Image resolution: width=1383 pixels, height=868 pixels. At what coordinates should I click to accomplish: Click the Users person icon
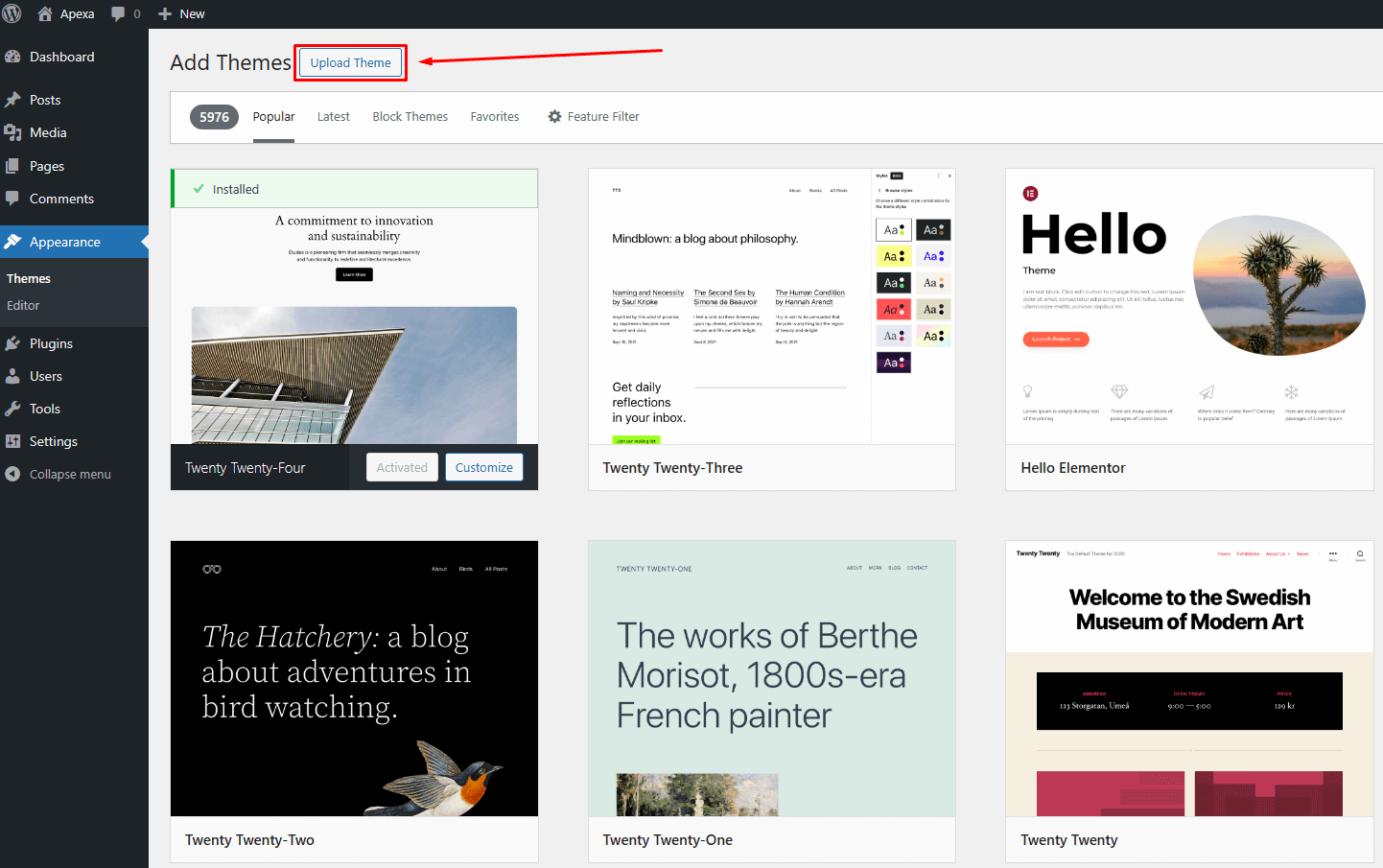(12, 376)
